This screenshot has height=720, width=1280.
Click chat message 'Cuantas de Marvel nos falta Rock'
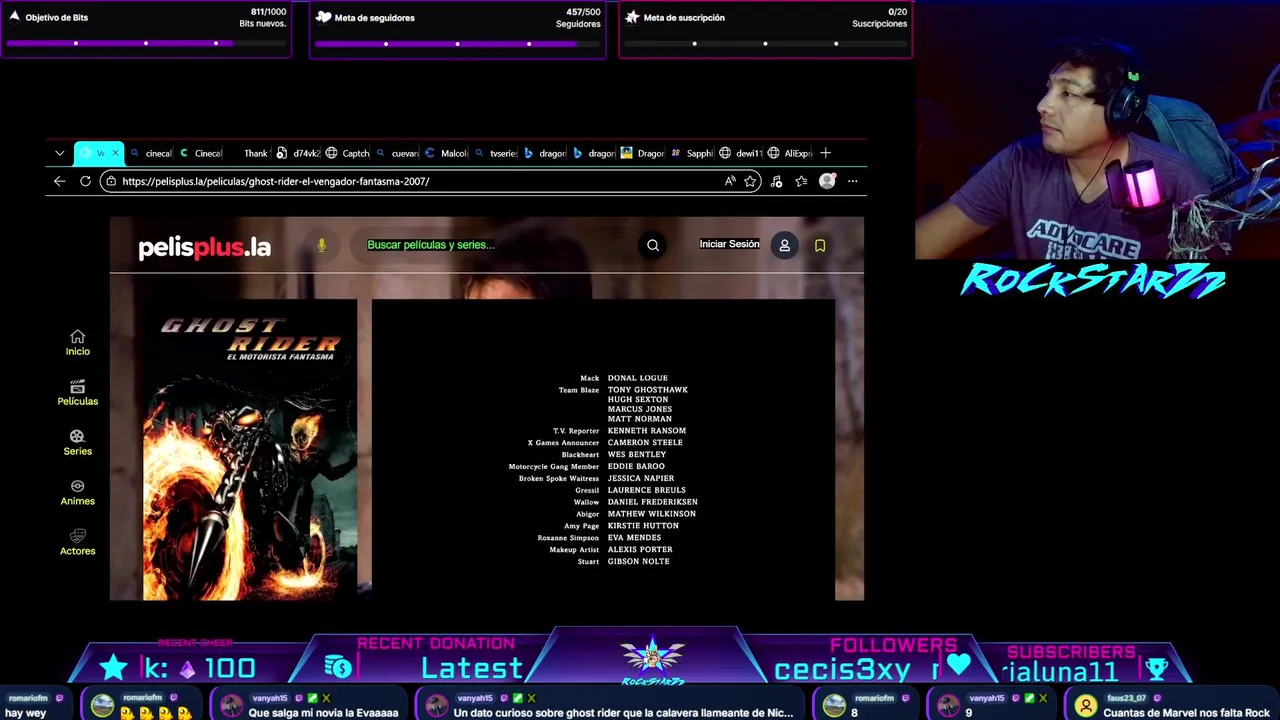pos(1186,713)
